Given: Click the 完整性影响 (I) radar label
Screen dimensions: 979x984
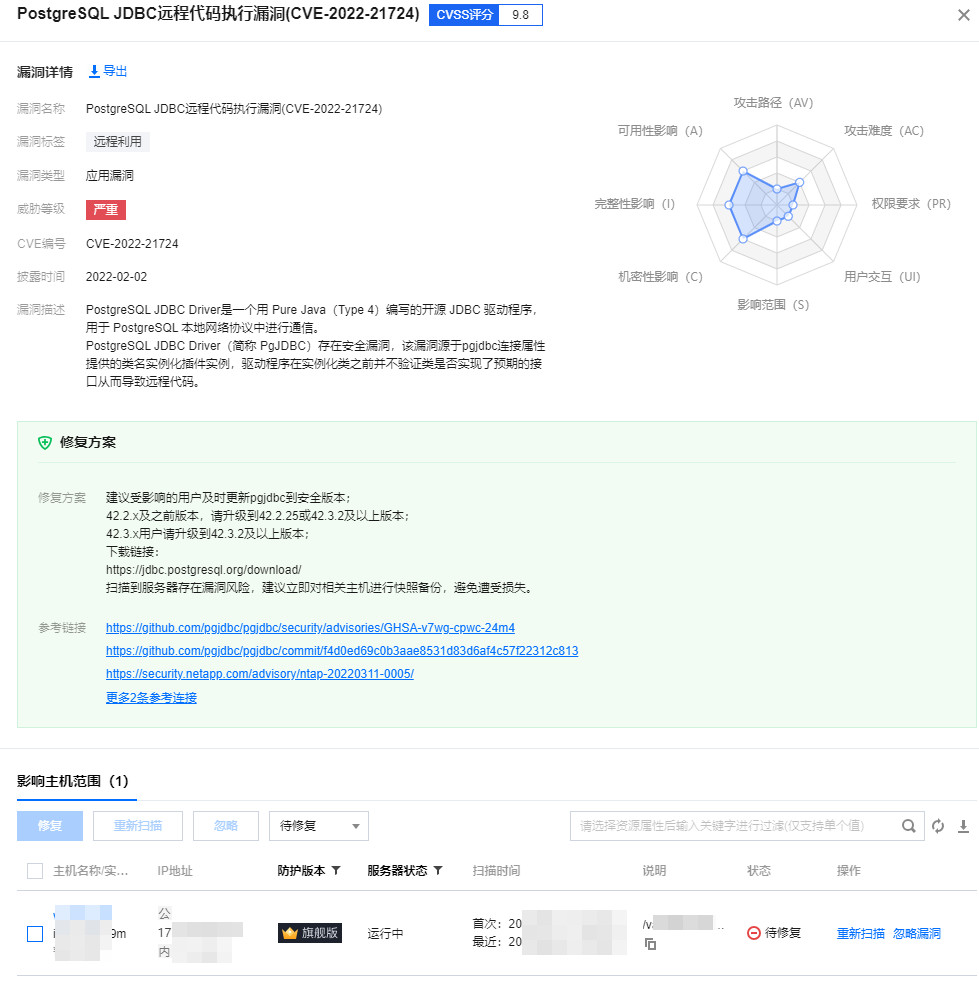Looking at the screenshot, I should pos(634,204).
